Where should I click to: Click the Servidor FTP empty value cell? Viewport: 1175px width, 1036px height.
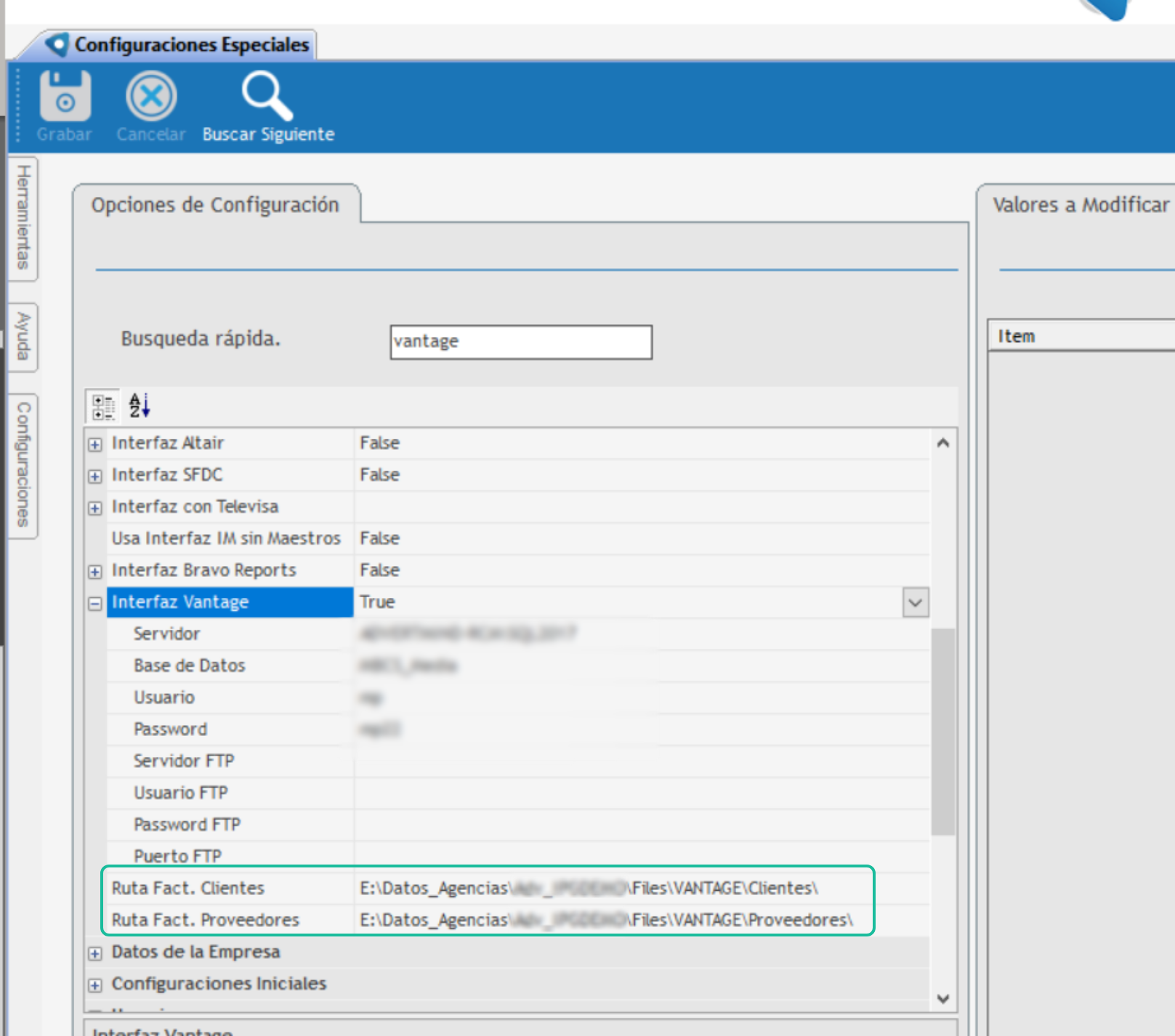click(642, 761)
